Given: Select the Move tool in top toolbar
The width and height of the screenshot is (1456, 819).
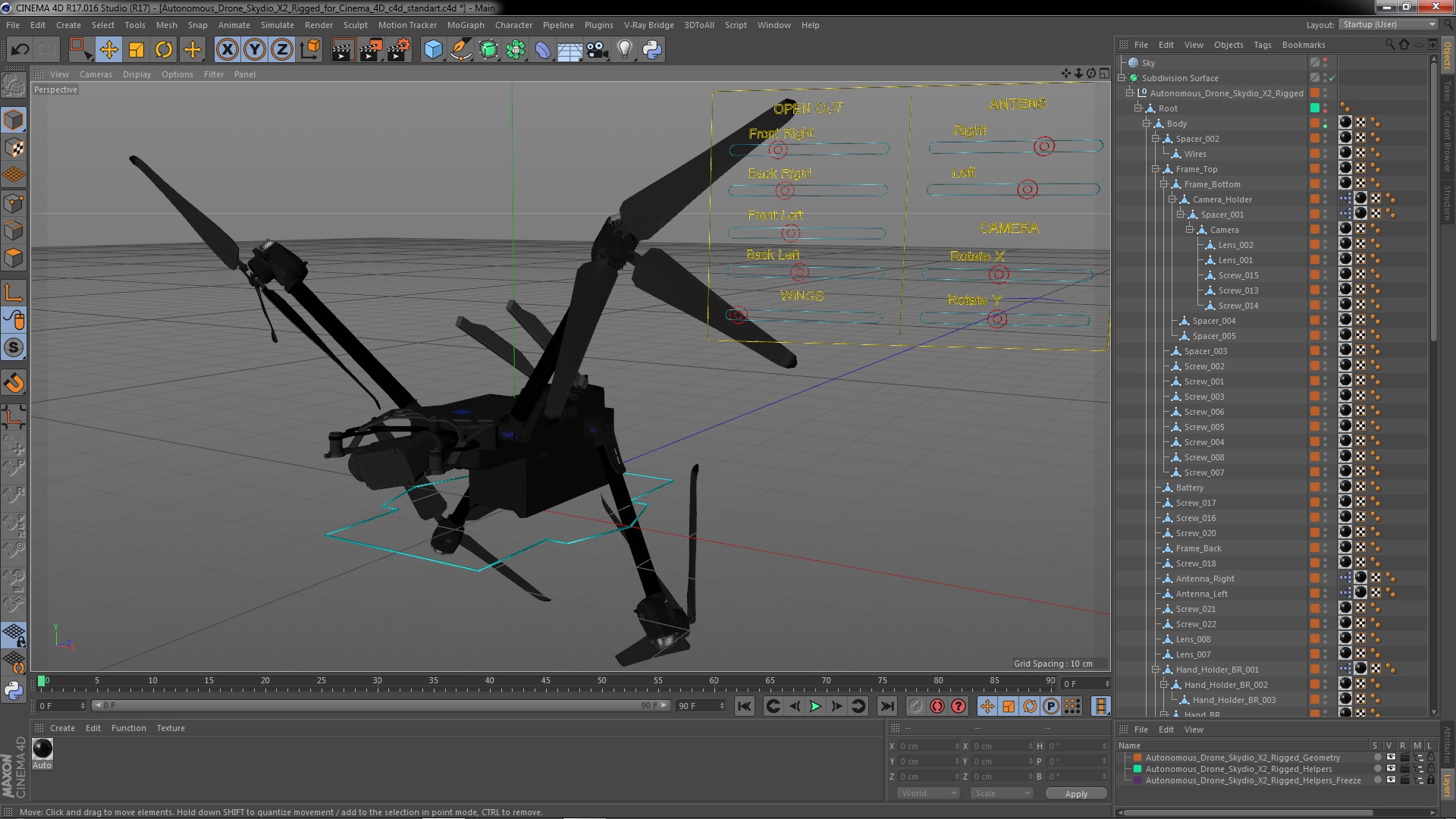Looking at the screenshot, I should [109, 50].
